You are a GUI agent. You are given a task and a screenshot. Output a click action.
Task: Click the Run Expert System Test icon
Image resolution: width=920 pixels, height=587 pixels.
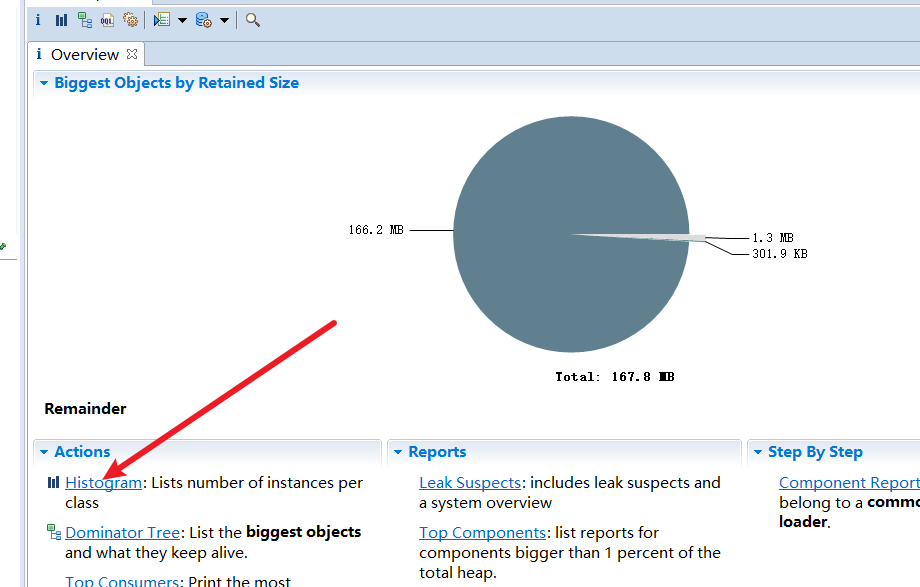(162, 19)
